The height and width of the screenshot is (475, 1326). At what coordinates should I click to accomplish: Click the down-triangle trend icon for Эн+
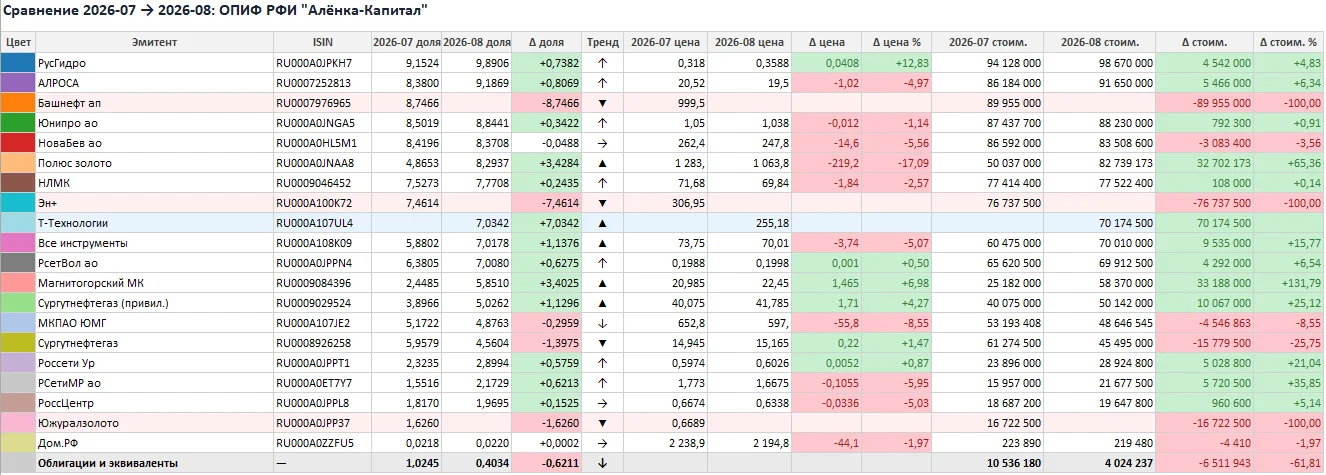[602, 202]
